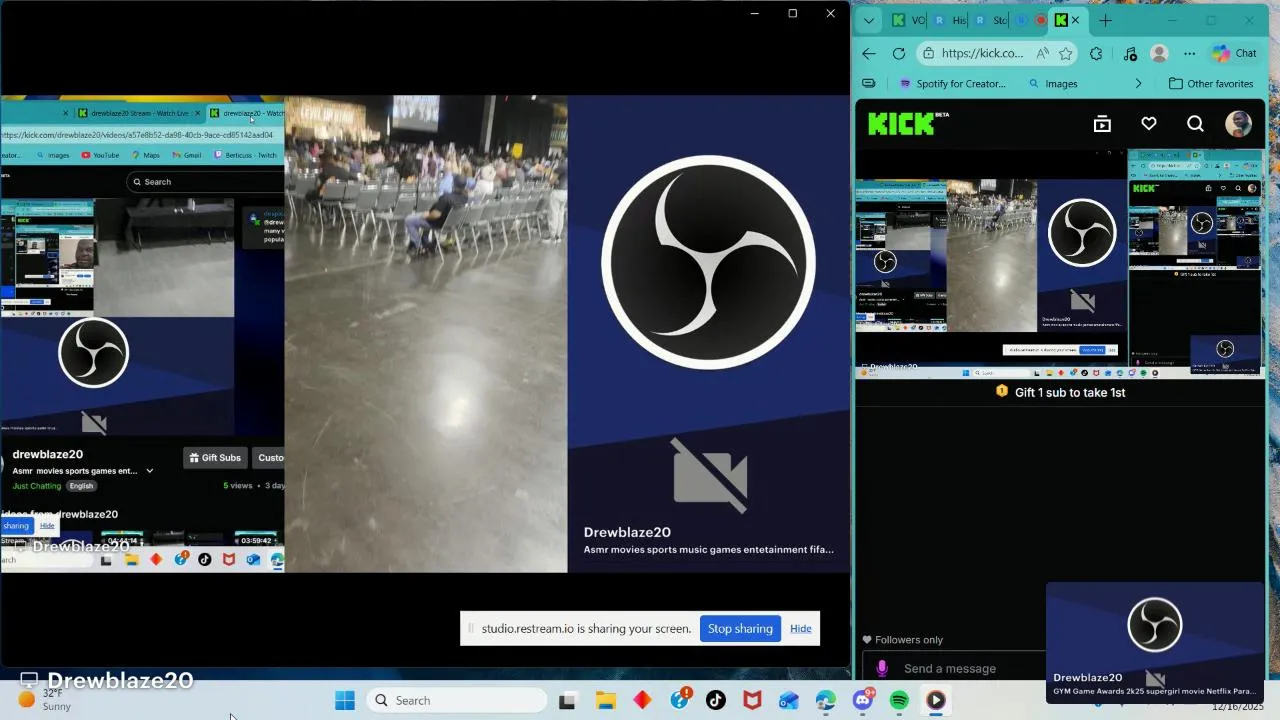Open Copilot Chat in Edge
The width and height of the screenshot is (1280, 720).
pyautogui.click(x=1235, y=54)
